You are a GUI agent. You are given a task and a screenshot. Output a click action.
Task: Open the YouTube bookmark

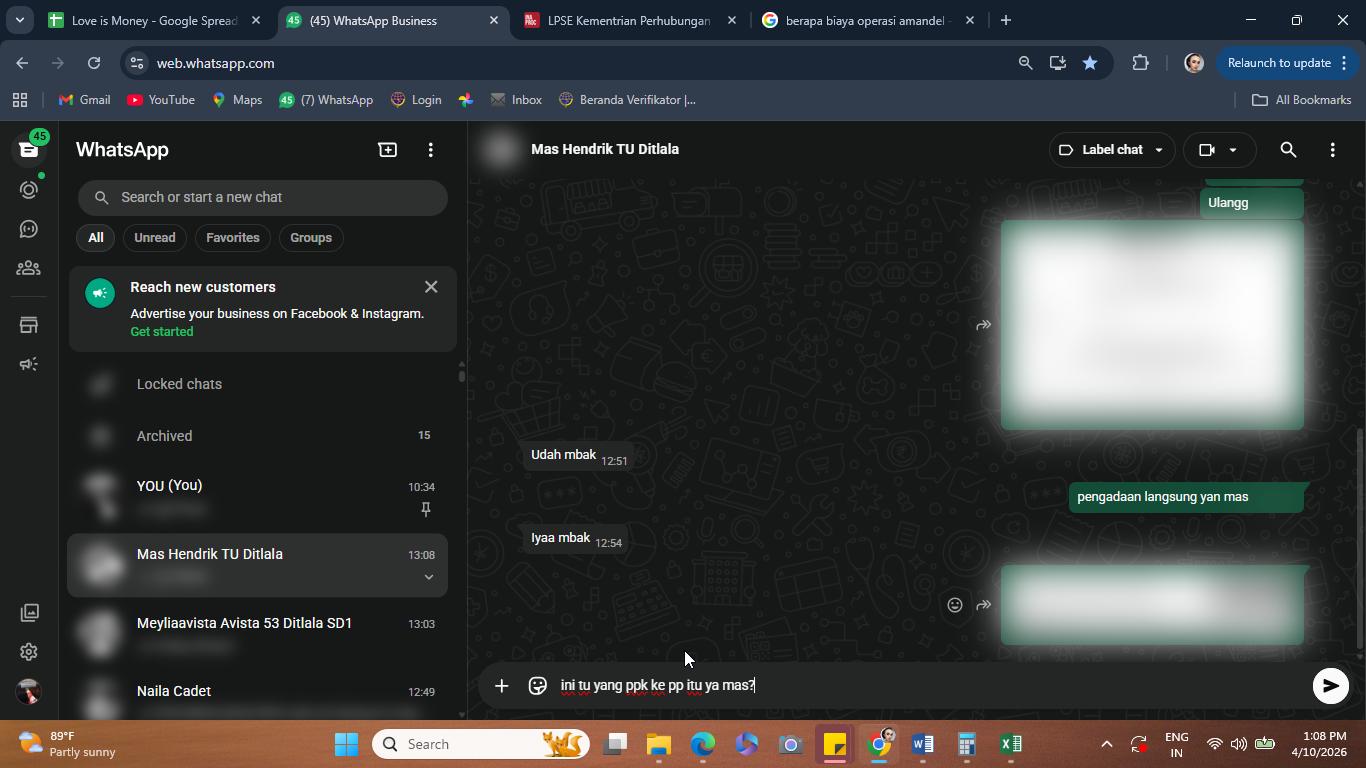(161, 100)
